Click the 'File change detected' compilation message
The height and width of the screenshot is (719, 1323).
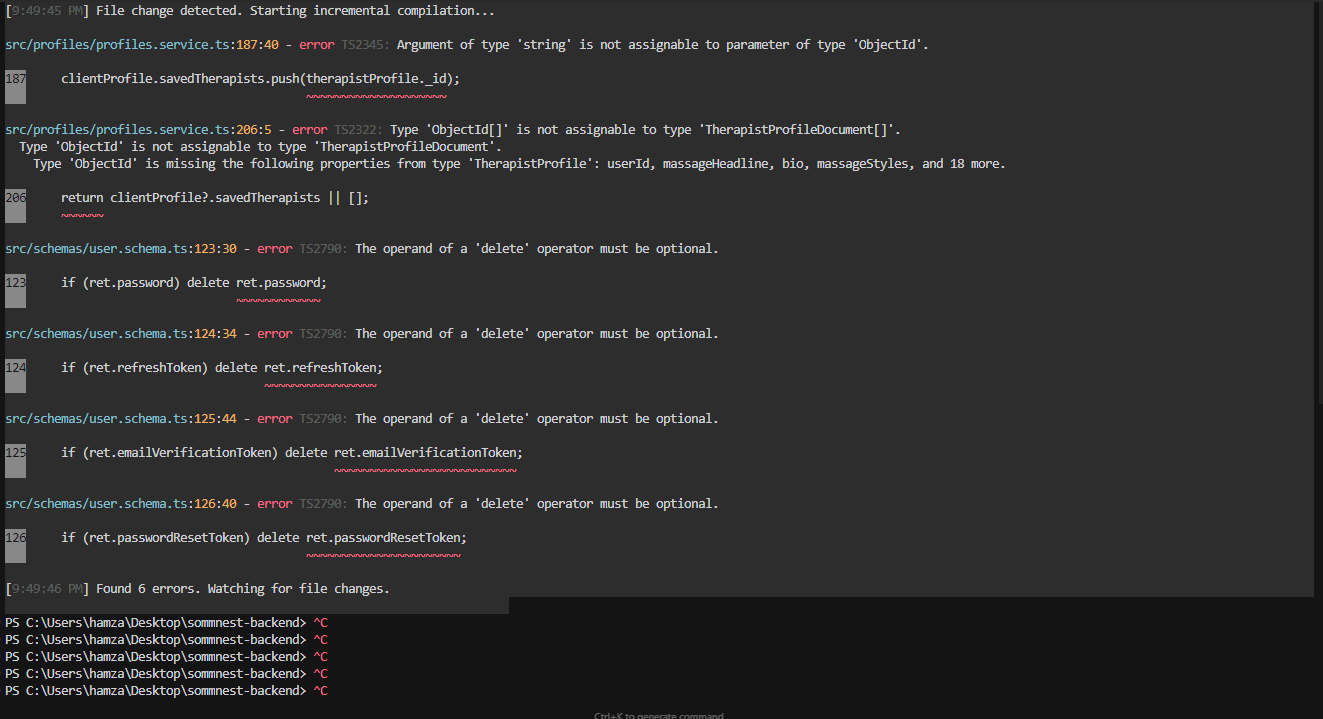(x=295, y=11)
